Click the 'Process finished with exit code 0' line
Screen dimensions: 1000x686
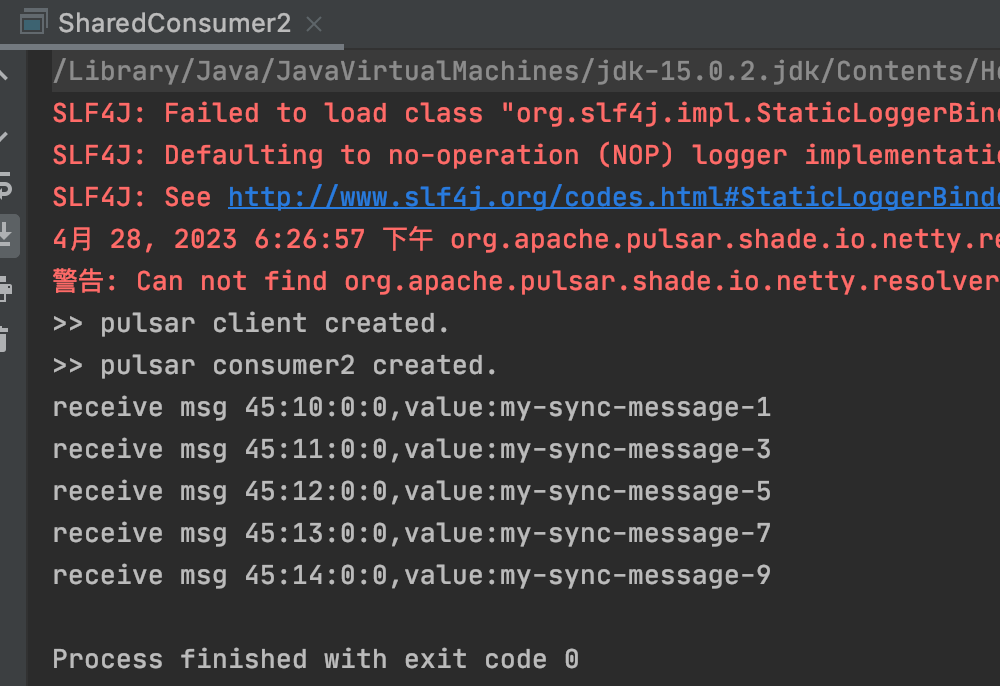point(316,660)
